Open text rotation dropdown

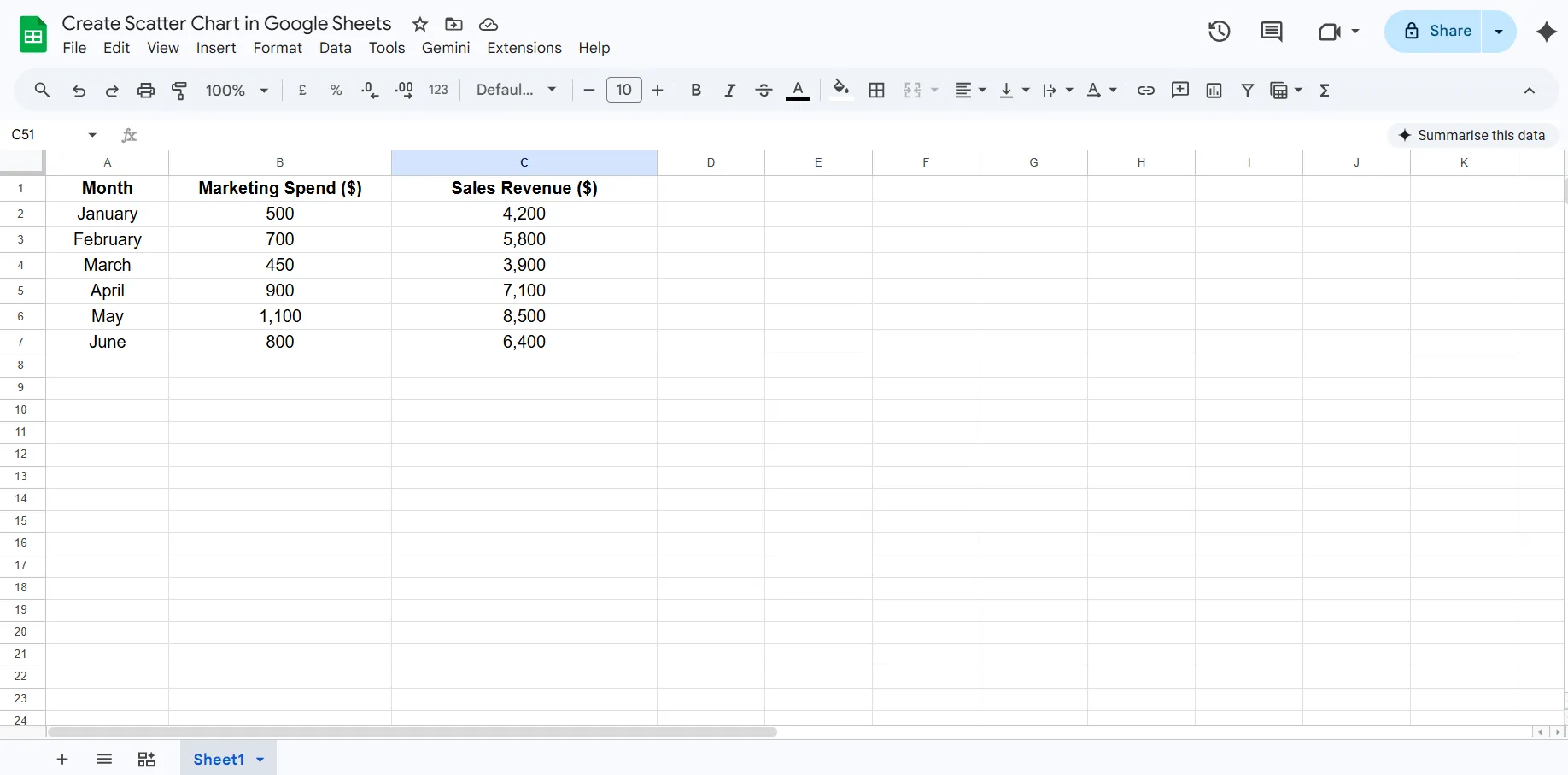(x=1102, y=90)
